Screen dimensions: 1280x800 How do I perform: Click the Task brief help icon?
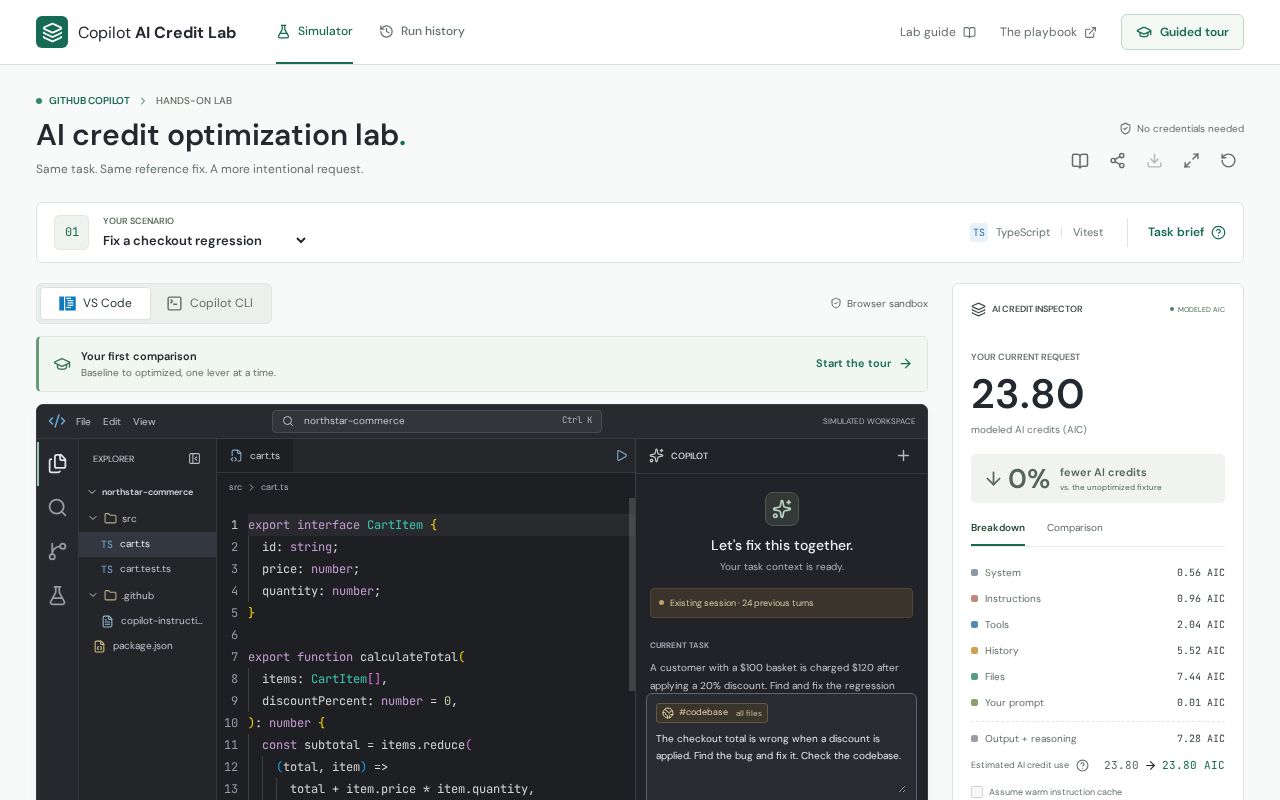[x=1218, y=233]
